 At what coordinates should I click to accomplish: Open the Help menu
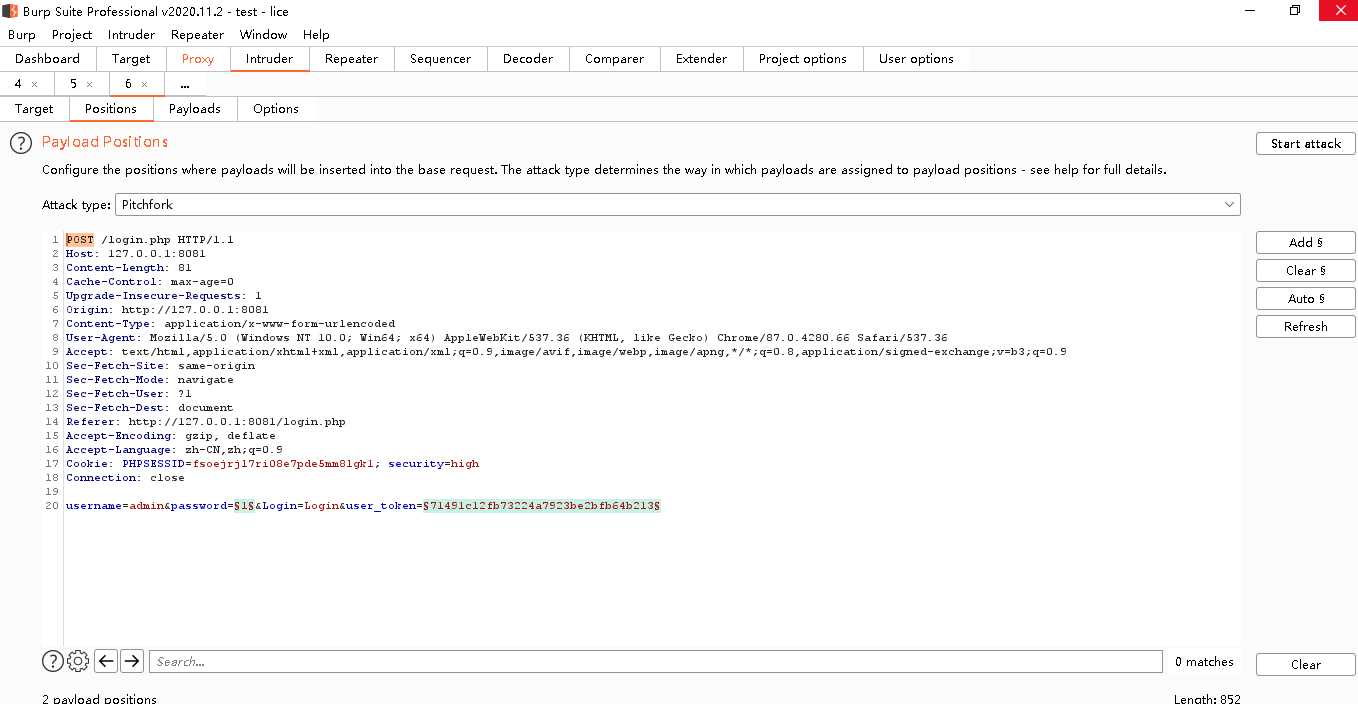pyautogui.click(x=316, y=34)
